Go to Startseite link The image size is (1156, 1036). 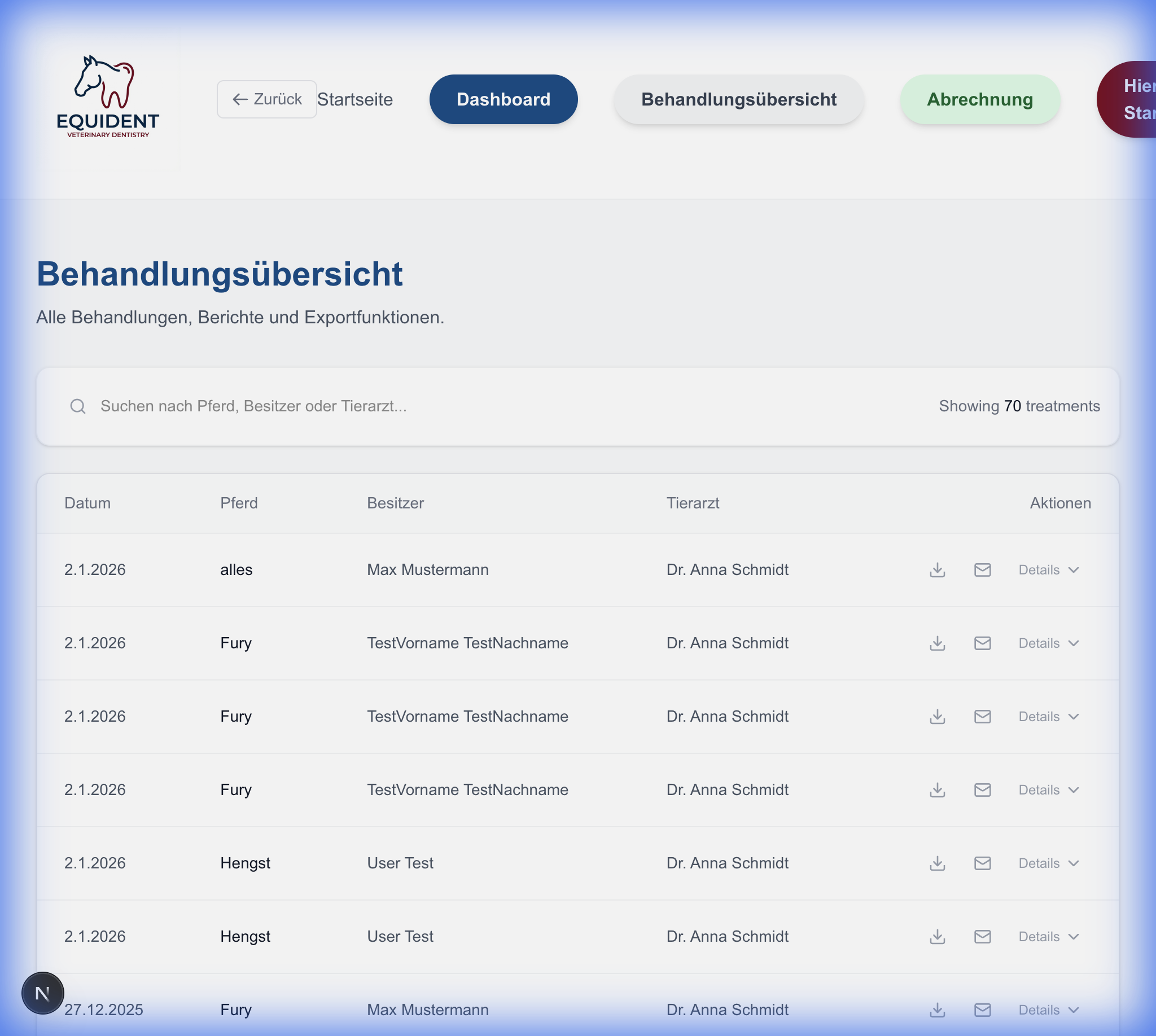pos(355,99)
